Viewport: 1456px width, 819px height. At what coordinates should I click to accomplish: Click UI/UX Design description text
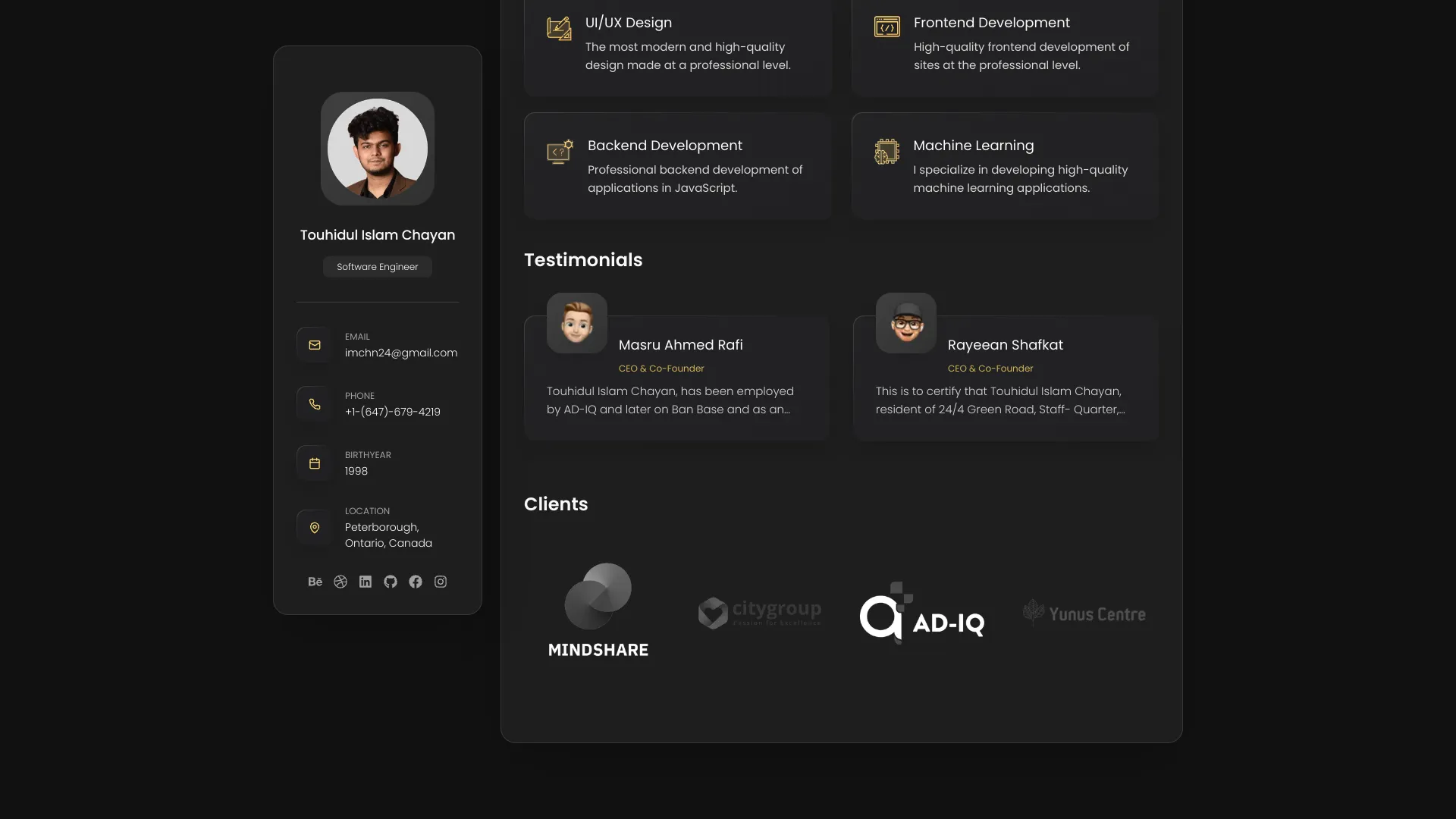[x=688, y=56]
